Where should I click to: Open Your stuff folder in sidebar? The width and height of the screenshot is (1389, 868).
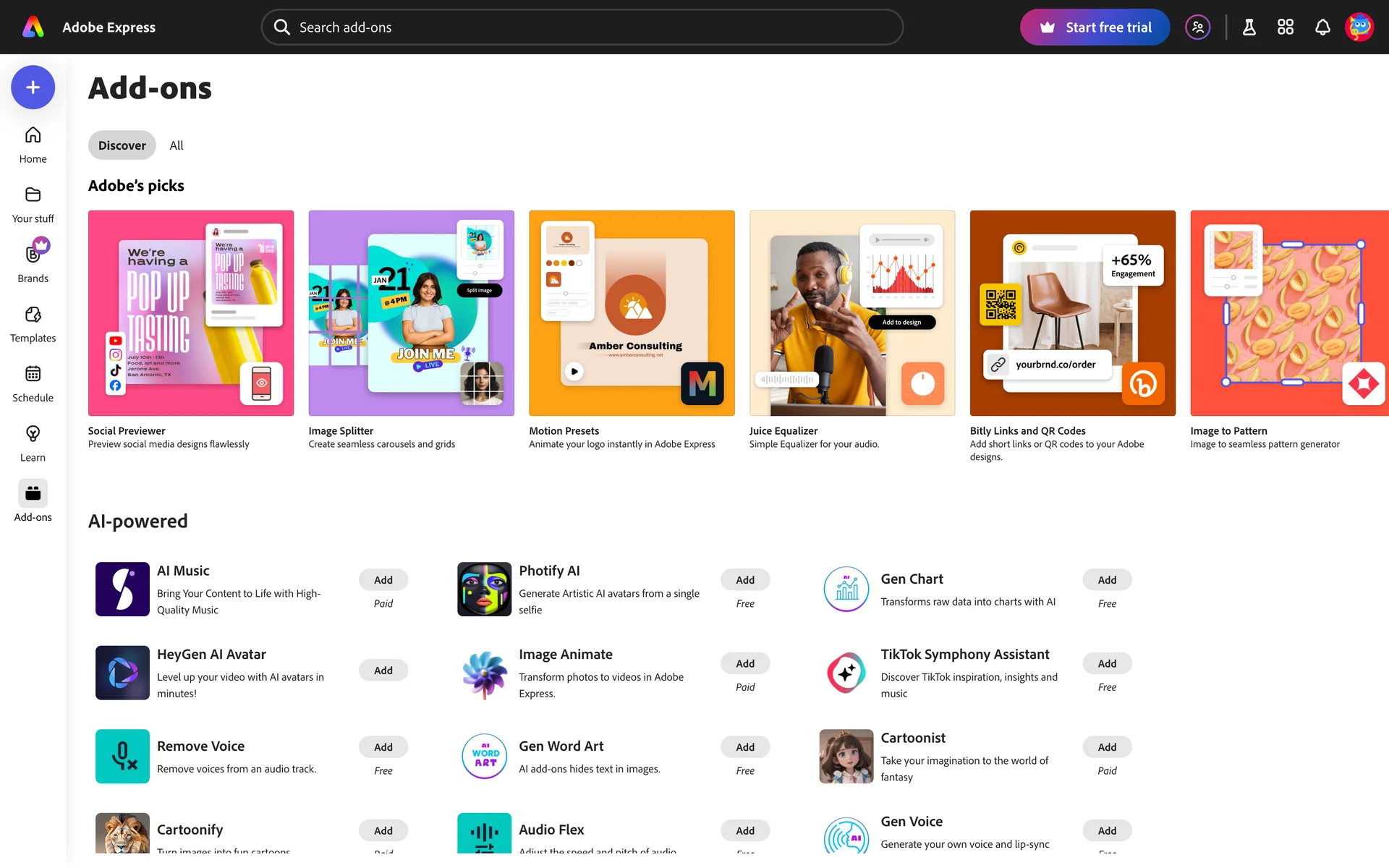33,205
